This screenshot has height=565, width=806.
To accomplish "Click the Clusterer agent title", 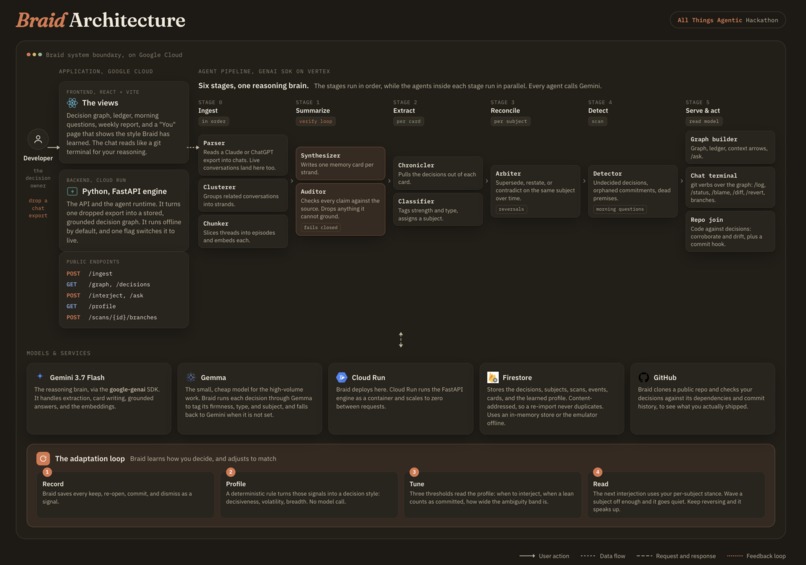I will 219,187.
